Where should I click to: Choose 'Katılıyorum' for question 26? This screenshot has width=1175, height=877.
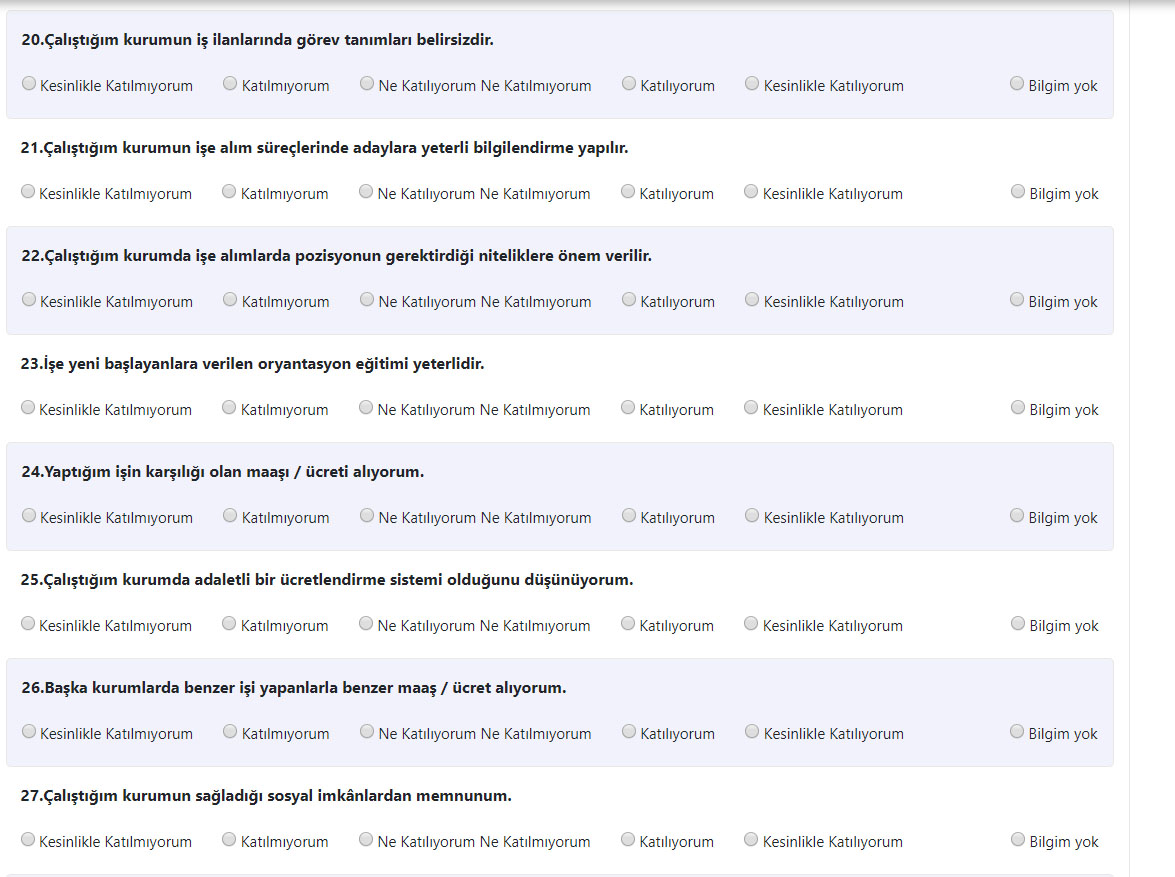point(629,732)
